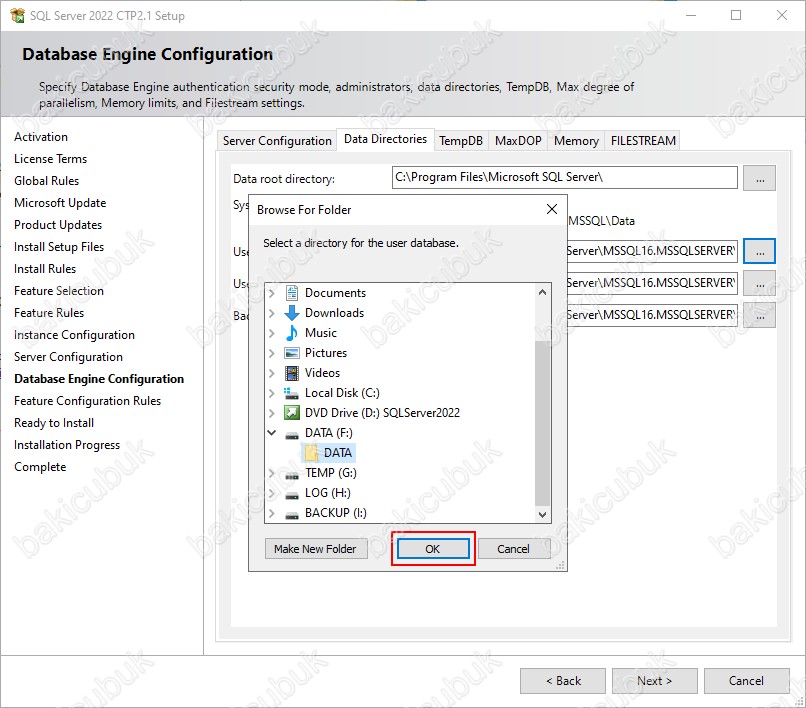Screen dimensions: 806x708
Task: Click the Videos filmstrip icon
Action: tap(291, 373)
